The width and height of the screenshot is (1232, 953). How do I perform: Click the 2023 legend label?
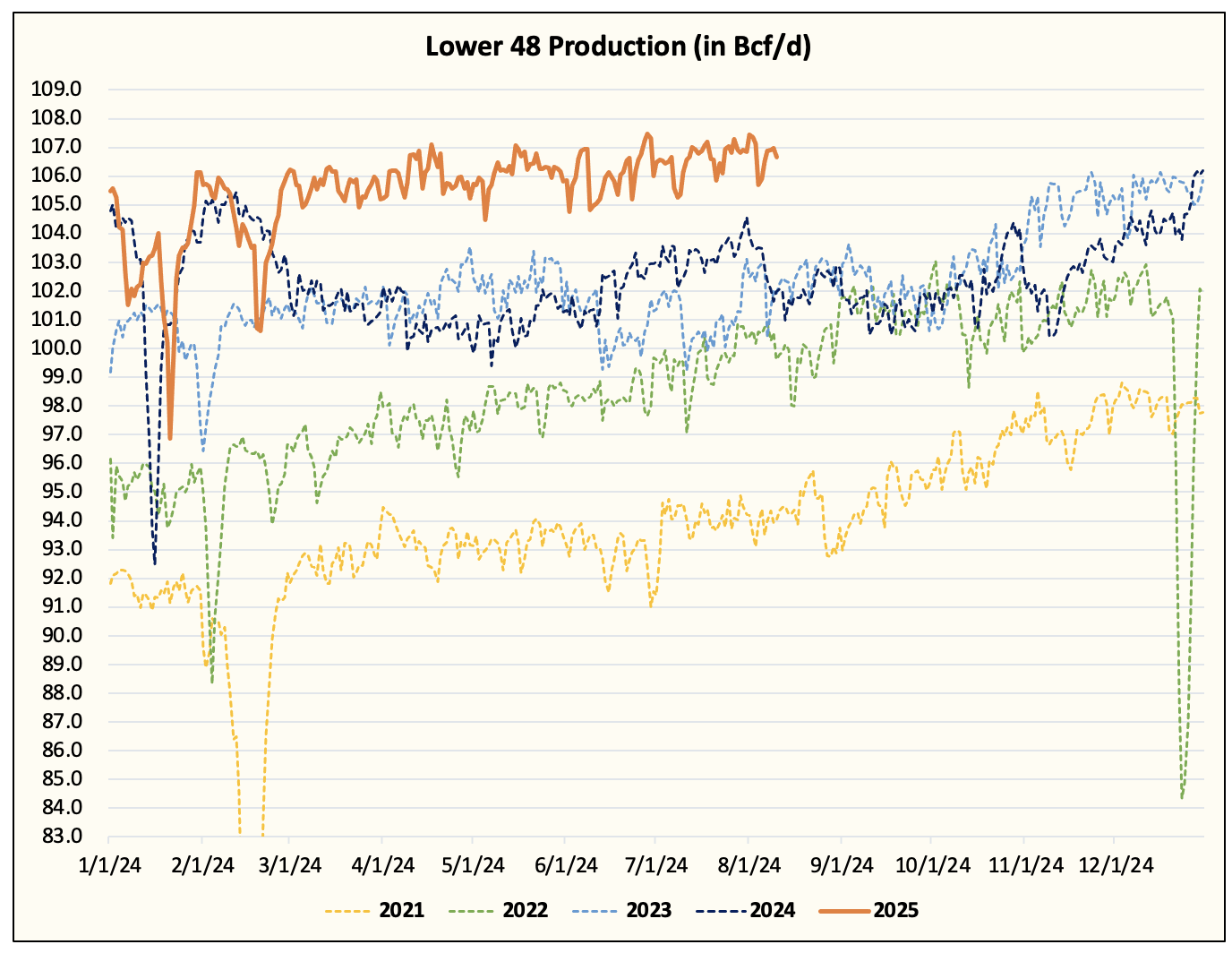pos(649,911)
